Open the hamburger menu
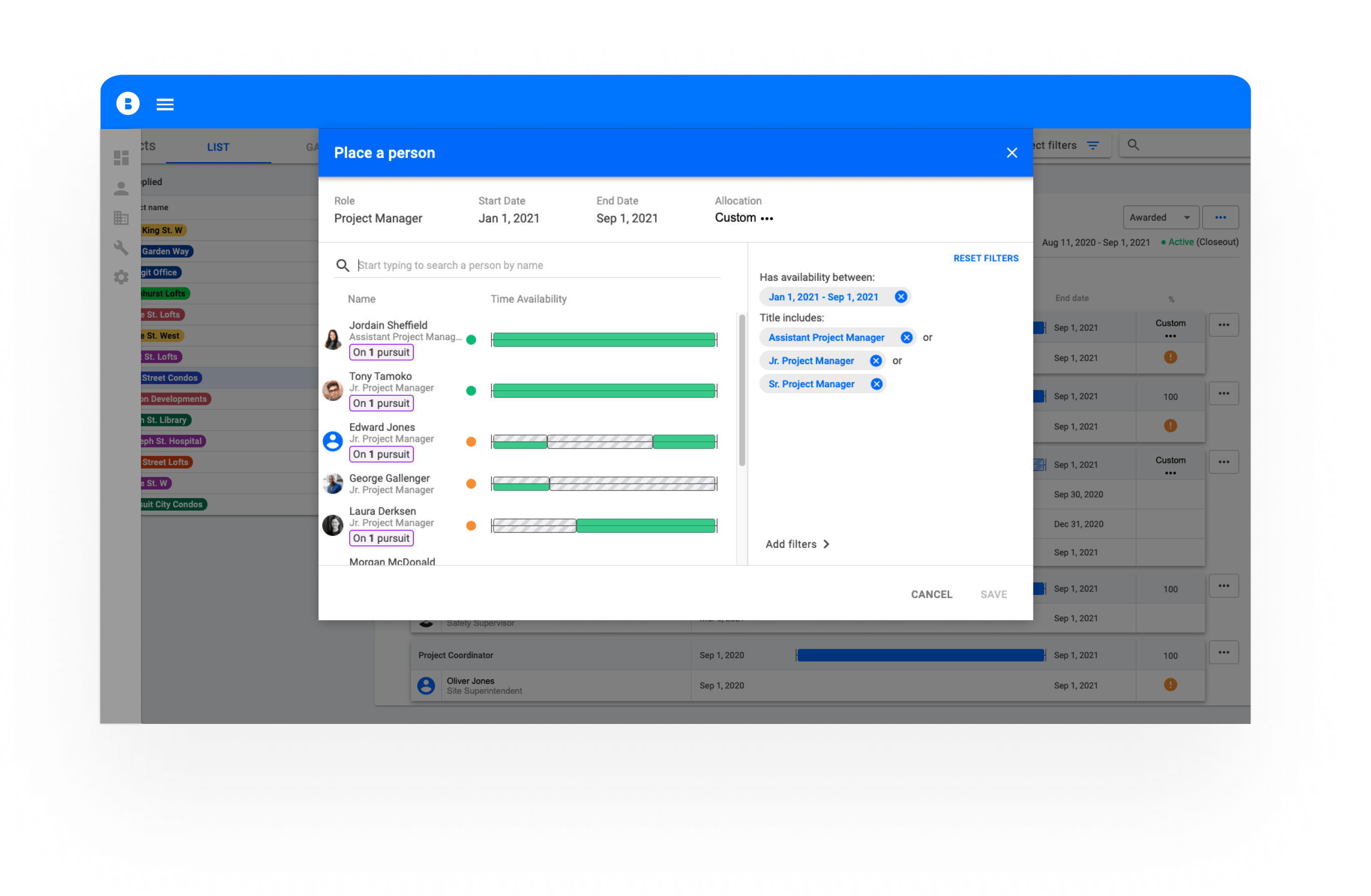Viewport: 1371px width, 896px height. tap(166, 104)
